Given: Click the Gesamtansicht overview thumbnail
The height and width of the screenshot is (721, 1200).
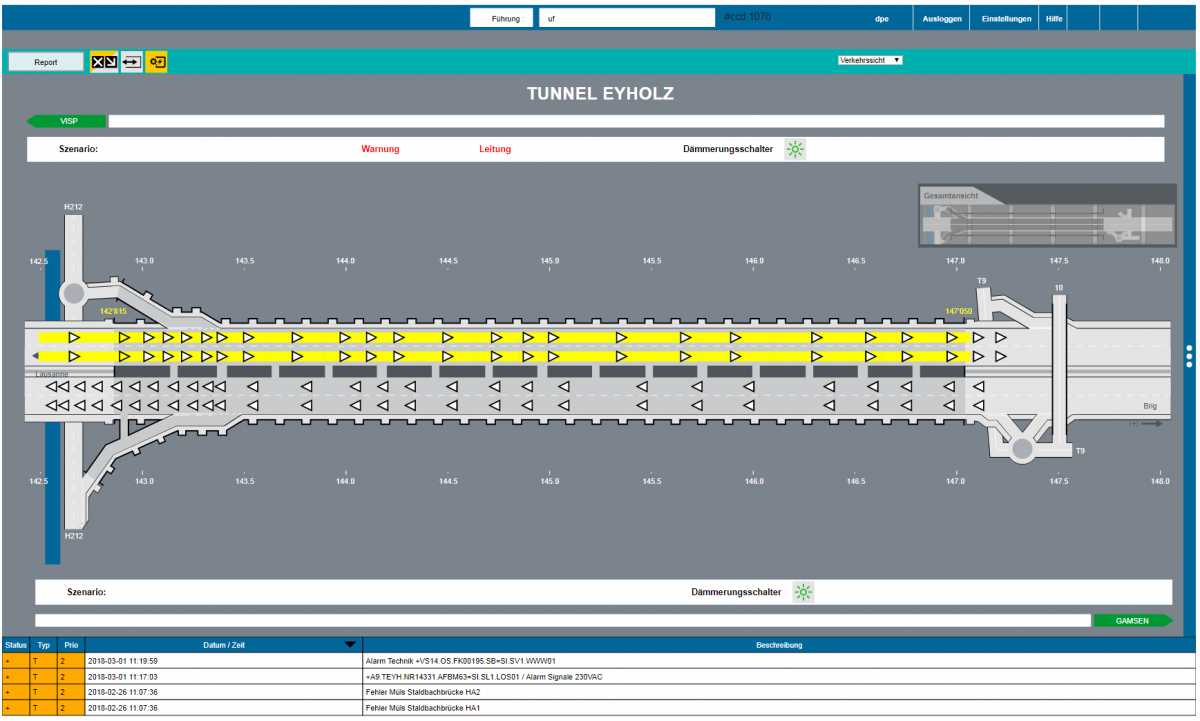Looking at the screenshot, I should pyautogui.click(x=1047, y=222).
